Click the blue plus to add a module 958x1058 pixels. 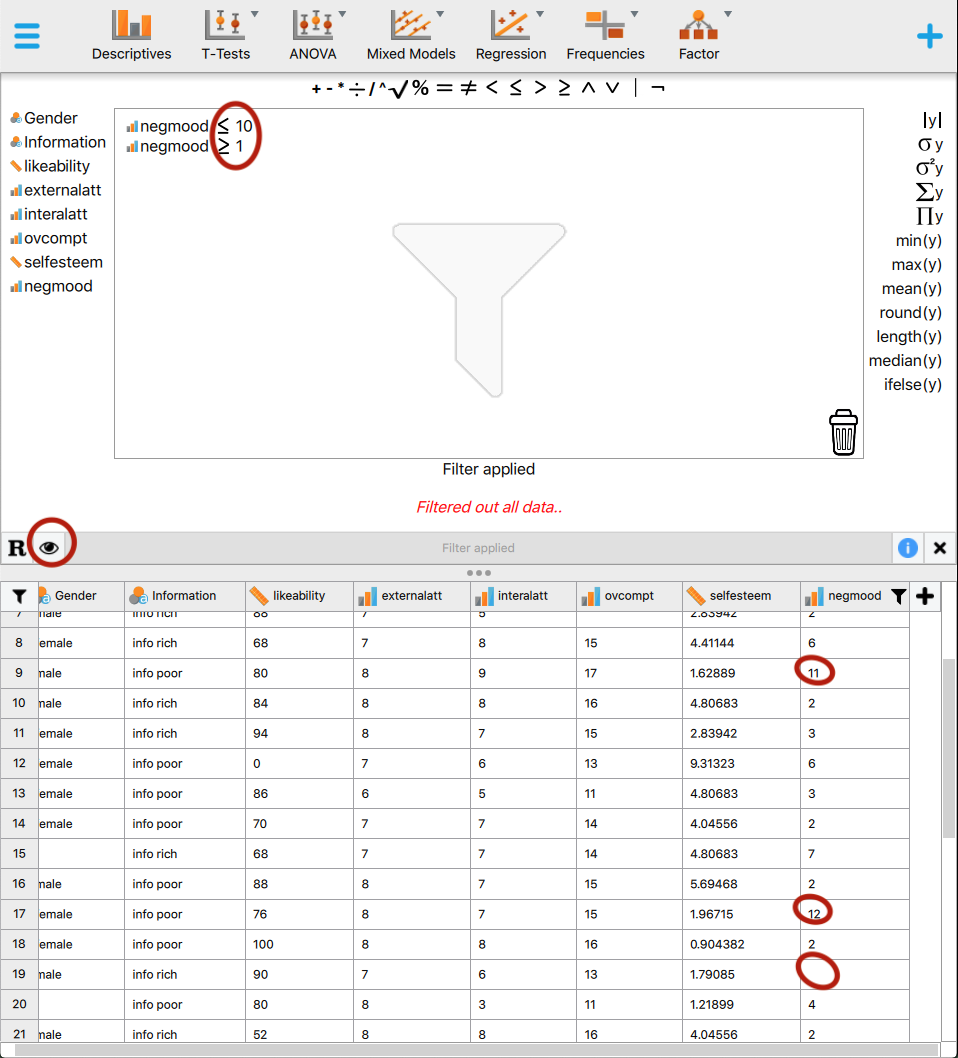930,35
